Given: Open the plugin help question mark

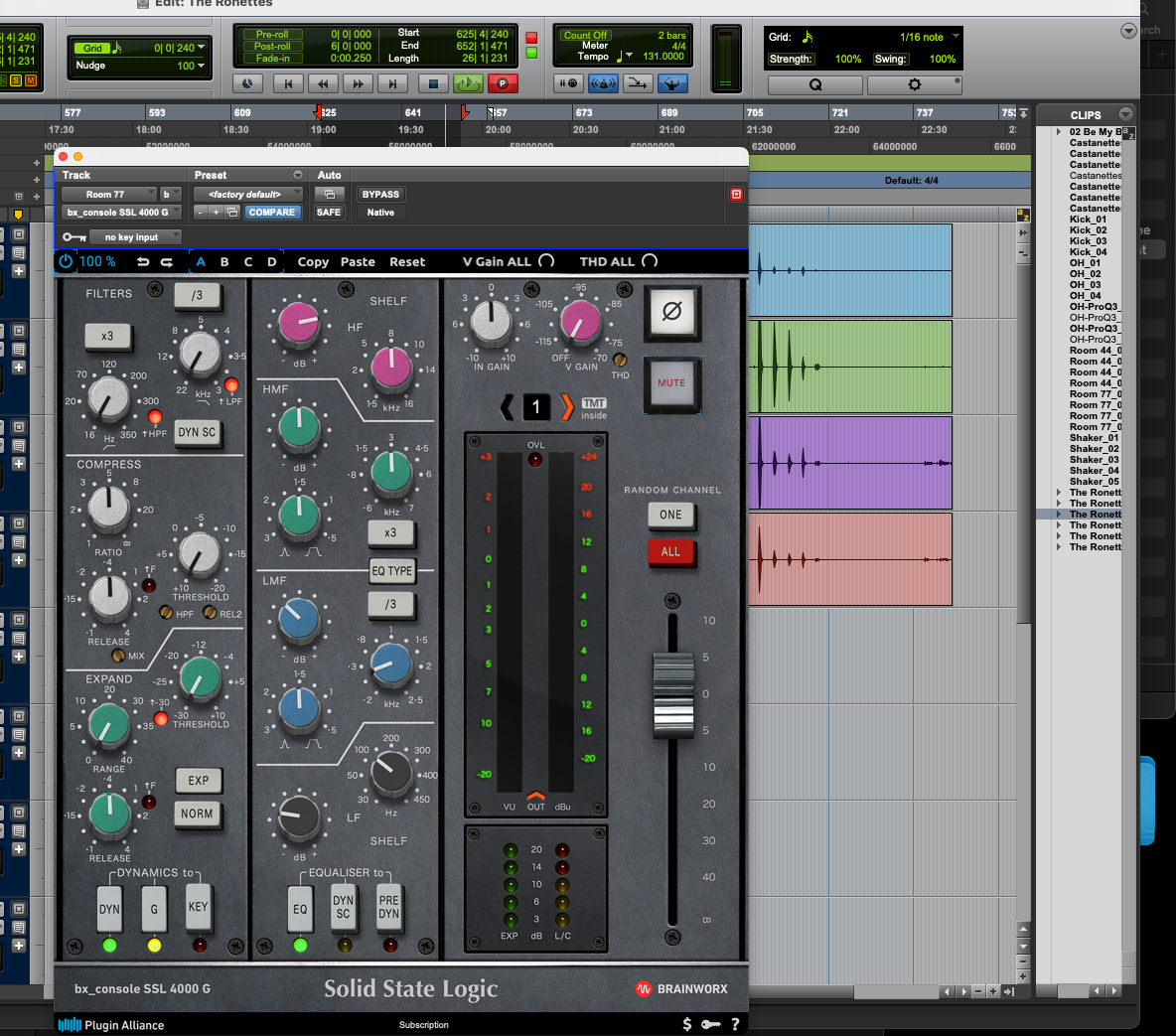Looking at the screenshot, I should [x=735, y=1024].
